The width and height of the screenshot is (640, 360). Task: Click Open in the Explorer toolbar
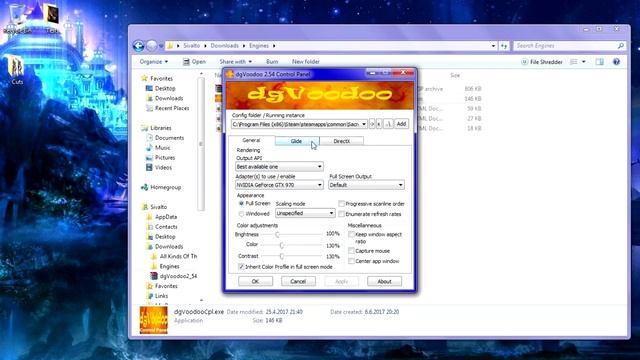click(x=194, y=62)
